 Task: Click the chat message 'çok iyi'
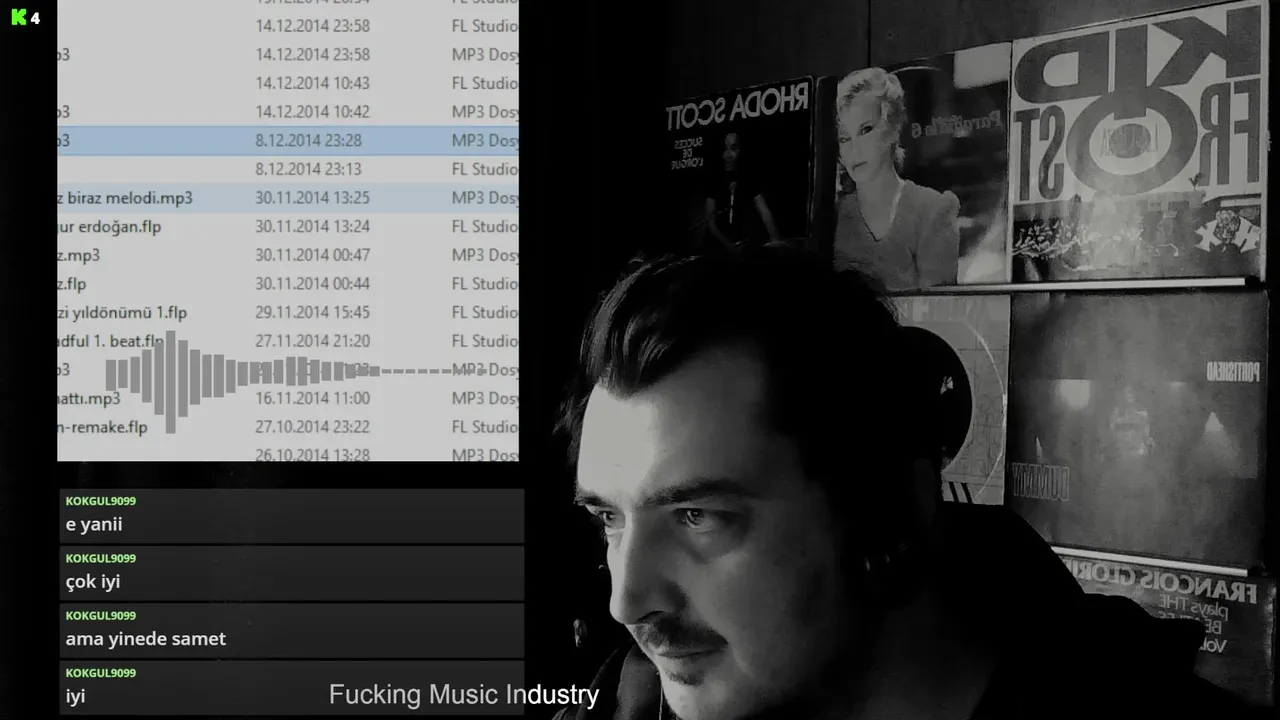point(93,581)
